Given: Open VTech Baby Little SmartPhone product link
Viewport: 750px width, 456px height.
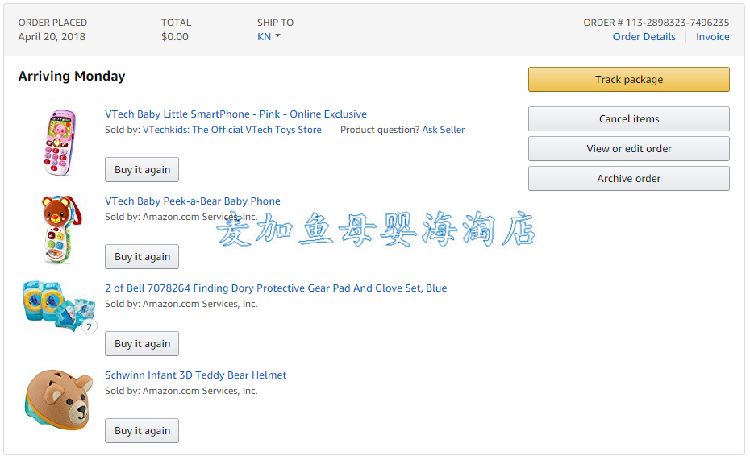Looking at the screenshot, I should [236, 114].
